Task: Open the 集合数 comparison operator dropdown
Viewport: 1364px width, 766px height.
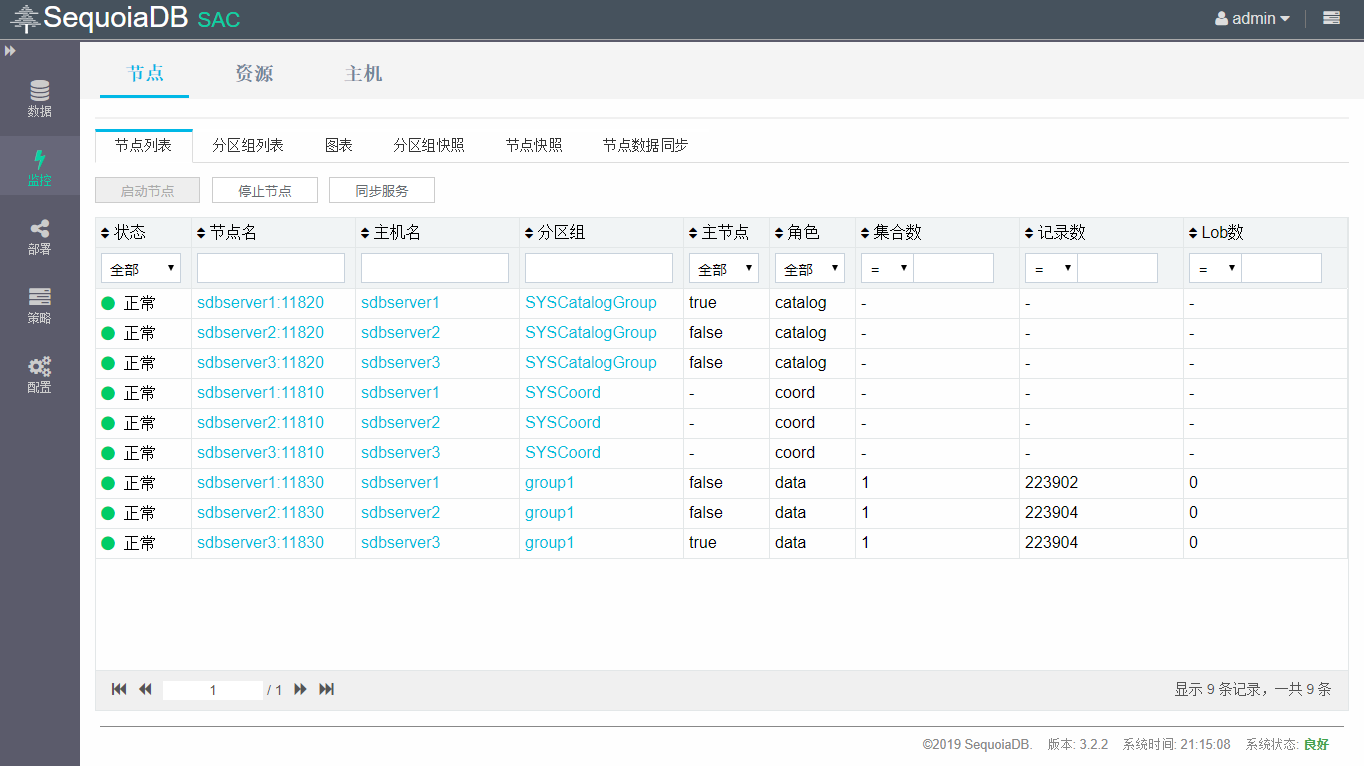Action: tap(887, 268)
